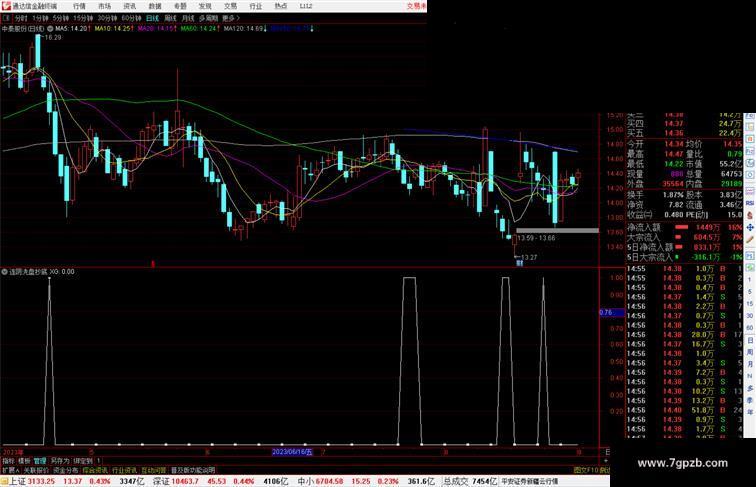This screenshot has width=756, height=487.
Task: Switch chart to 30分钟 period
Action: pyautogui.click(x=107, y=18)
